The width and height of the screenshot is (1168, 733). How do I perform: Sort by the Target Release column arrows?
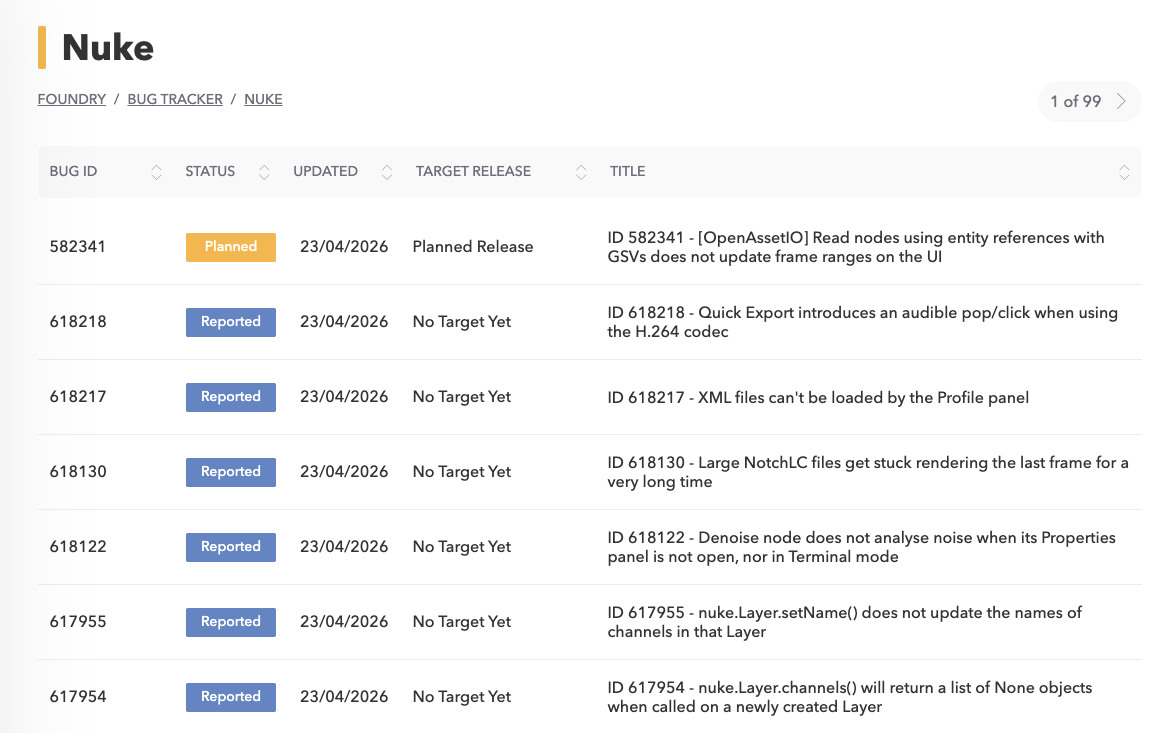point(581,172)
